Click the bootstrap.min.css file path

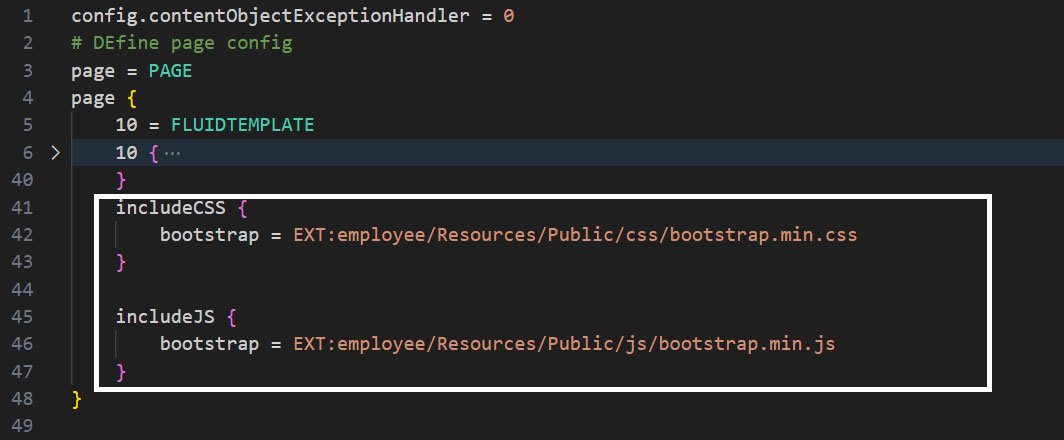tap(575, 235)
